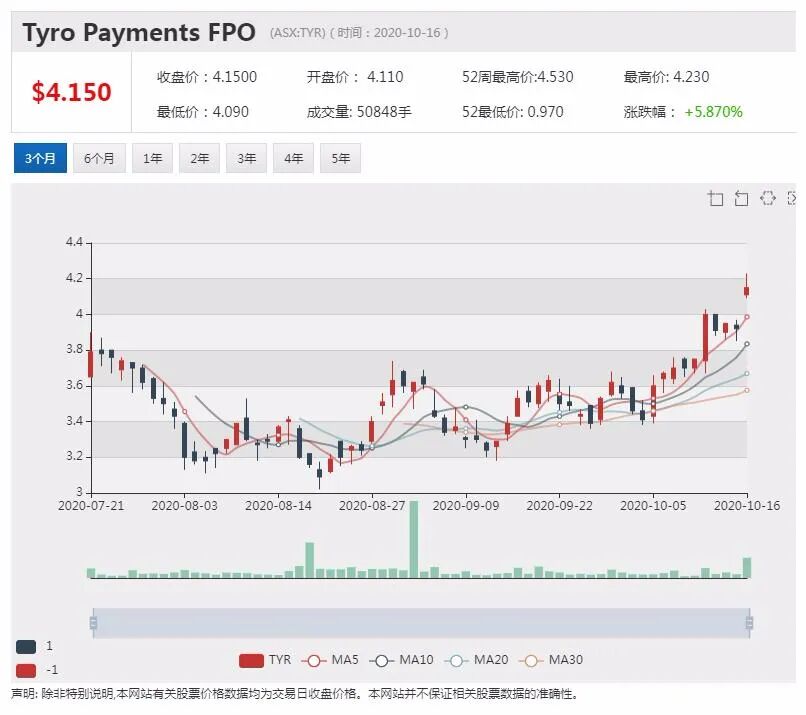806x715 pixels.
Task: Click the 2020-08-14 axis date label
Action: pos(278,506)
